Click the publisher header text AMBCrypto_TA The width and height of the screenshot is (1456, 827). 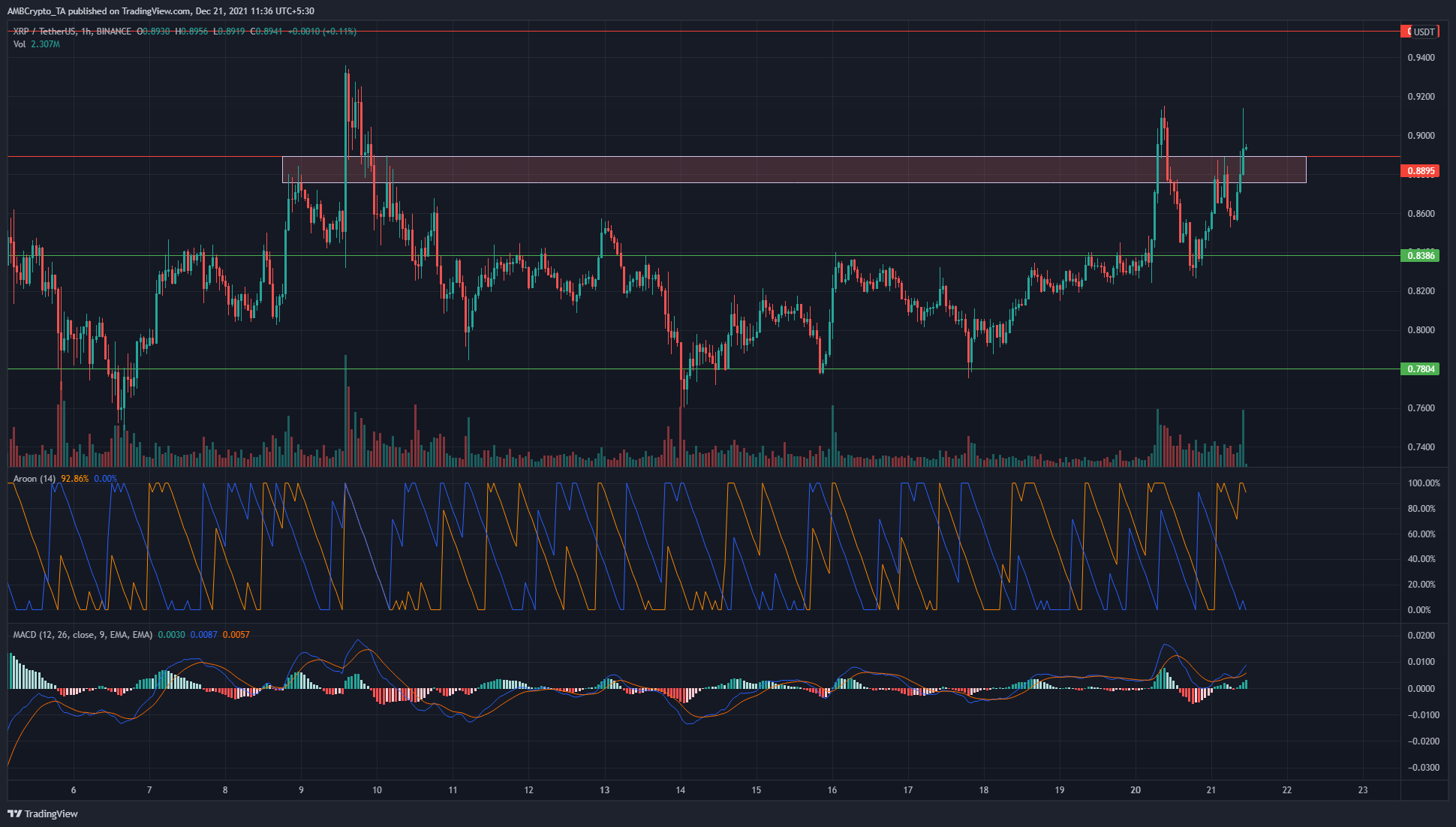pyautogui.click(x=37, y=11)
